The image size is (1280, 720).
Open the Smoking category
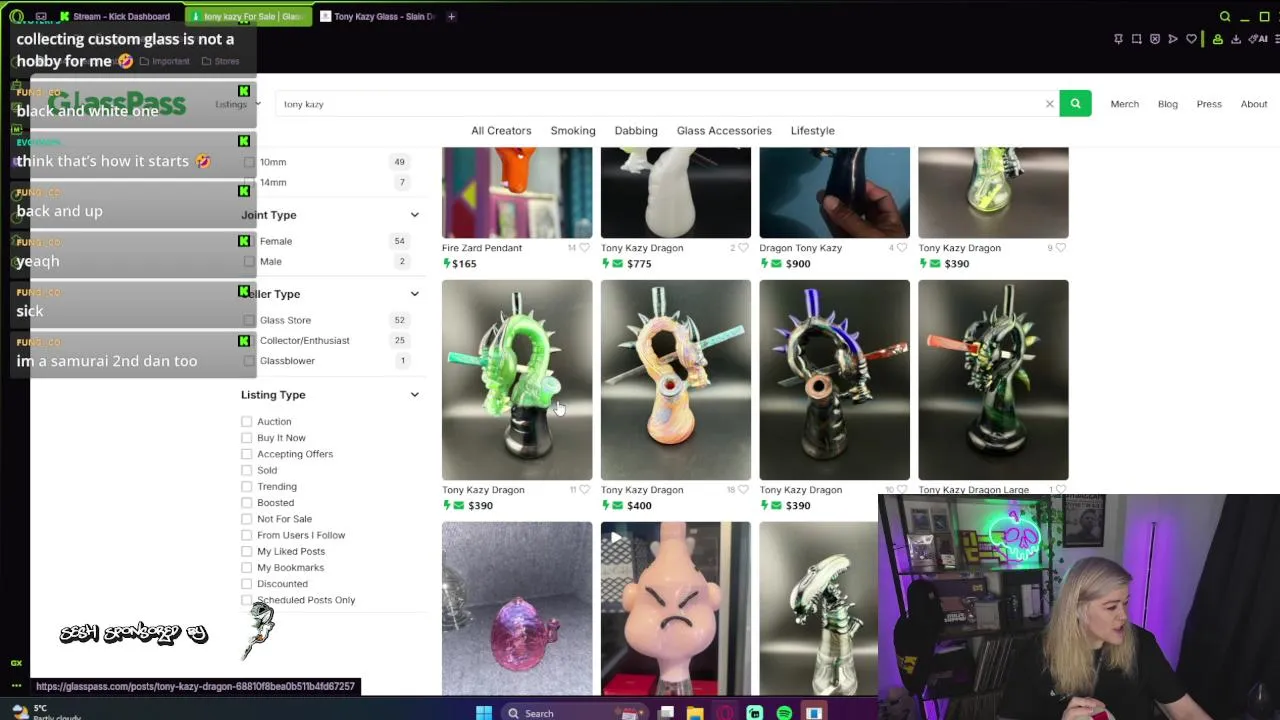click(x=573, y=131)
